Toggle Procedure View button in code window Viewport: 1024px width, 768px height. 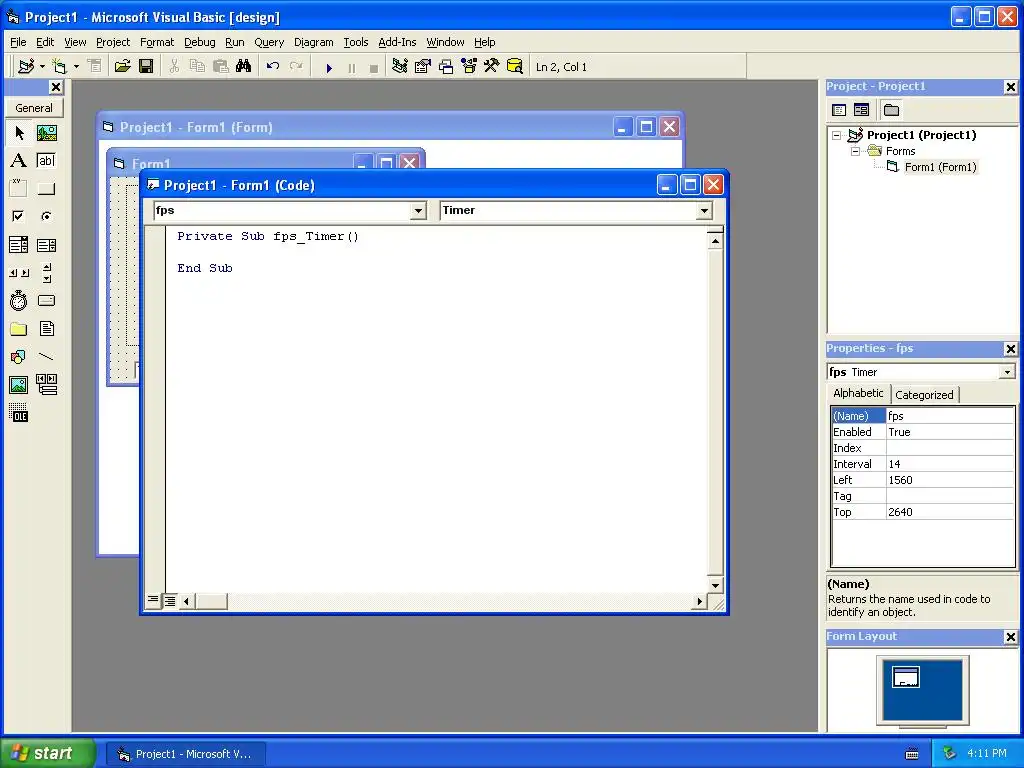pos(152,600)
